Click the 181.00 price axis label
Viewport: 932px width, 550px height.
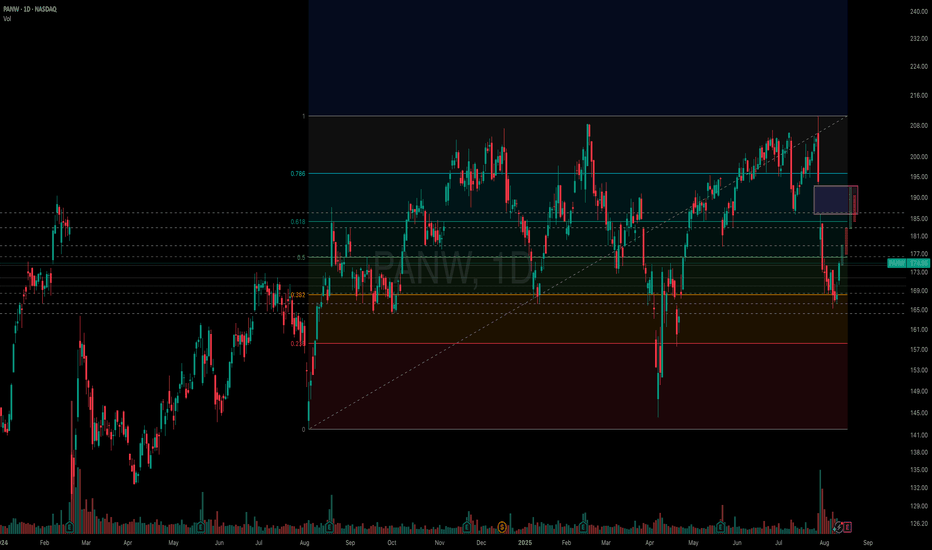click(x=918, y=237)
